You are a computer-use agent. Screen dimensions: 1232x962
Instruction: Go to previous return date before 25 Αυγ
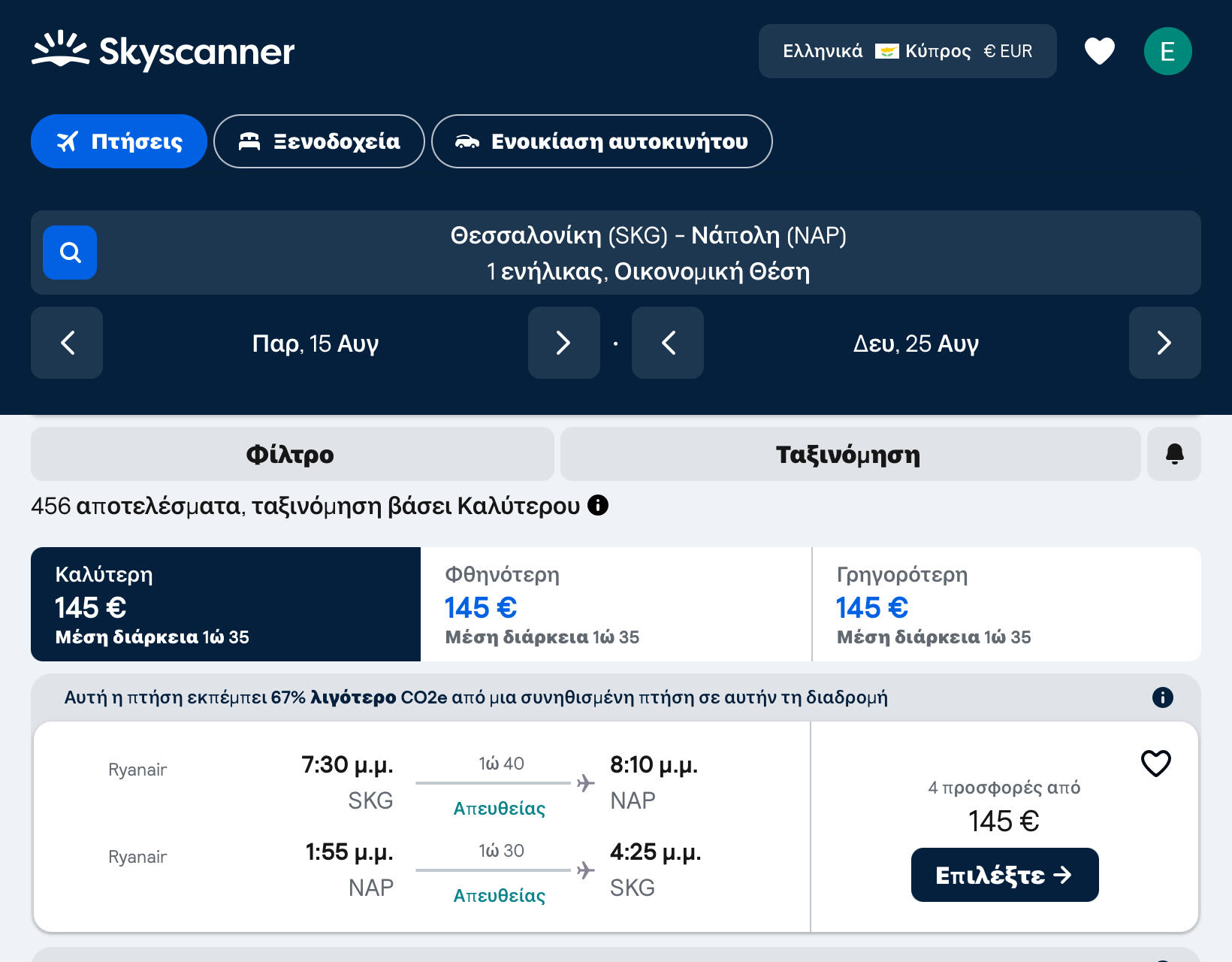668,343
